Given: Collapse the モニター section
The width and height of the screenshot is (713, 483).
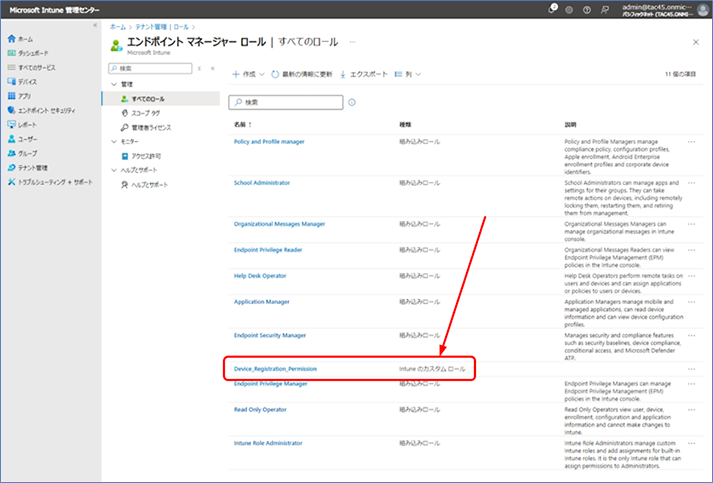Looking at the screenshot, I should coord(114,141).
